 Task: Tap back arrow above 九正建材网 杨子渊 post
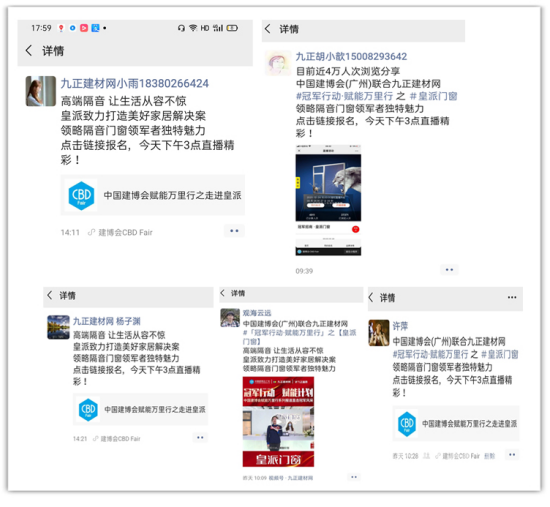tap(50, 295)
